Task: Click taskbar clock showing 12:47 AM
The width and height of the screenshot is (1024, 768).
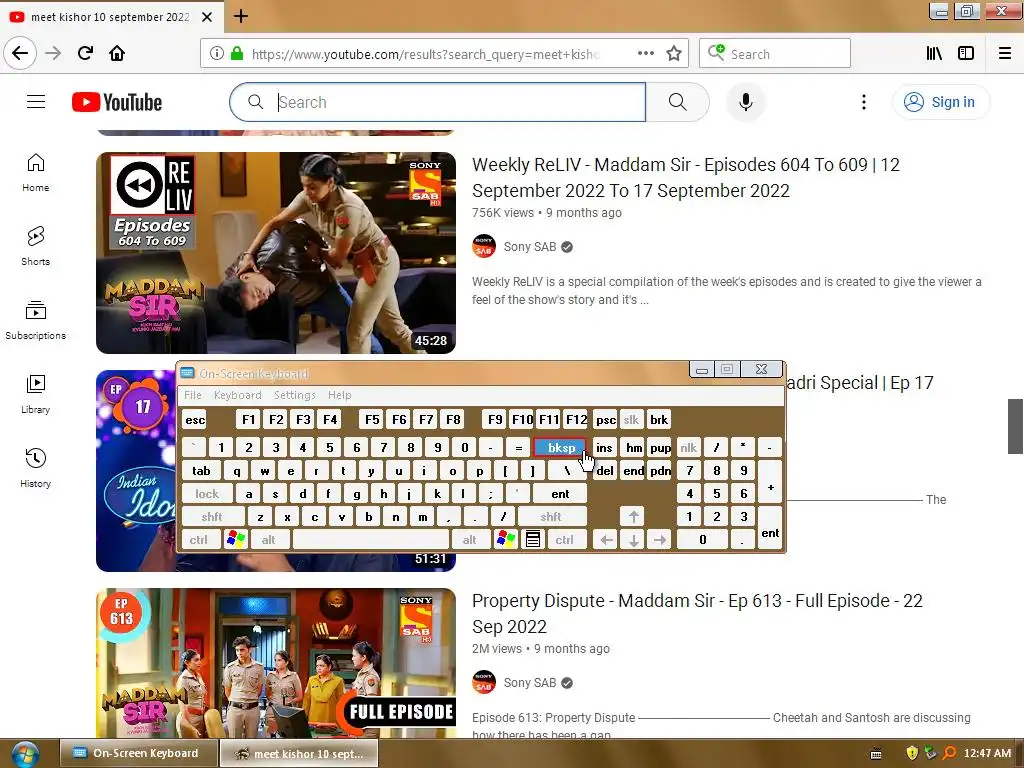Action: 987,754
